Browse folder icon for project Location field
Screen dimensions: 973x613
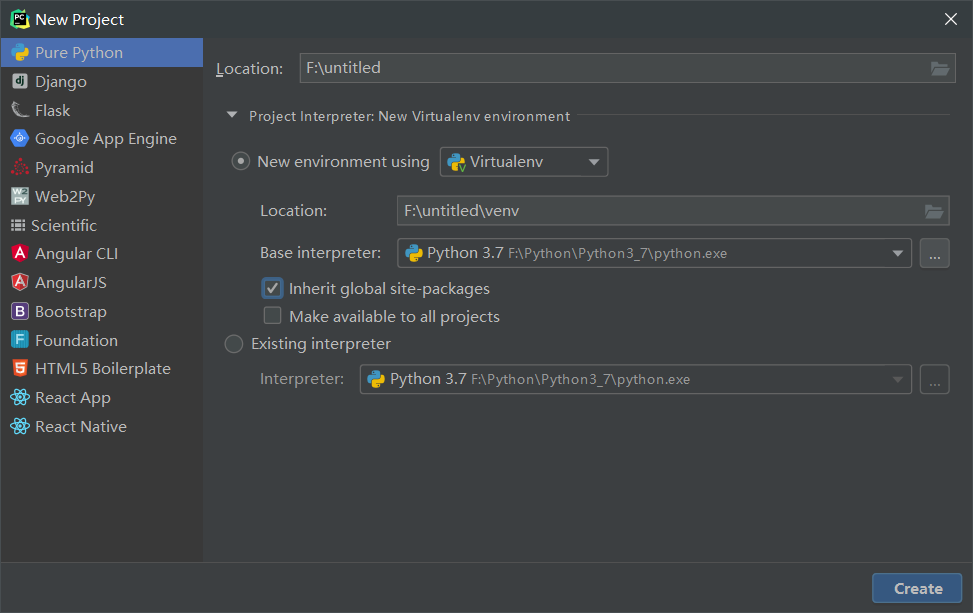(x=939, y=68)
